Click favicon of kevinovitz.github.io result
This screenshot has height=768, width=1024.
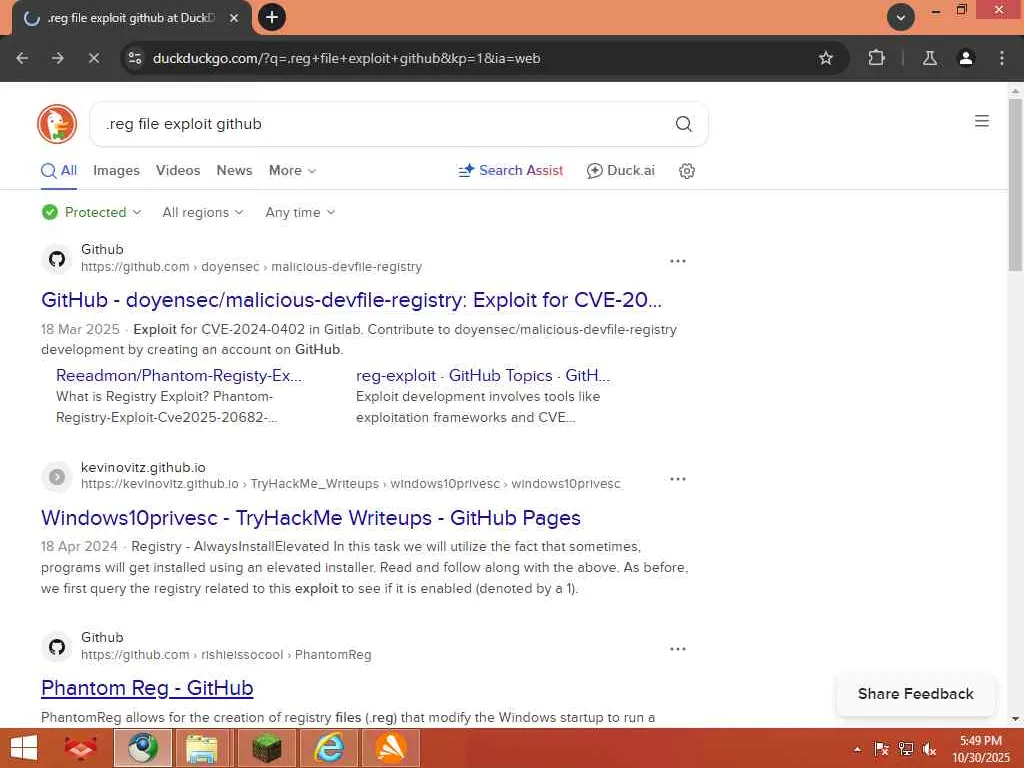(x=57, y=477)
